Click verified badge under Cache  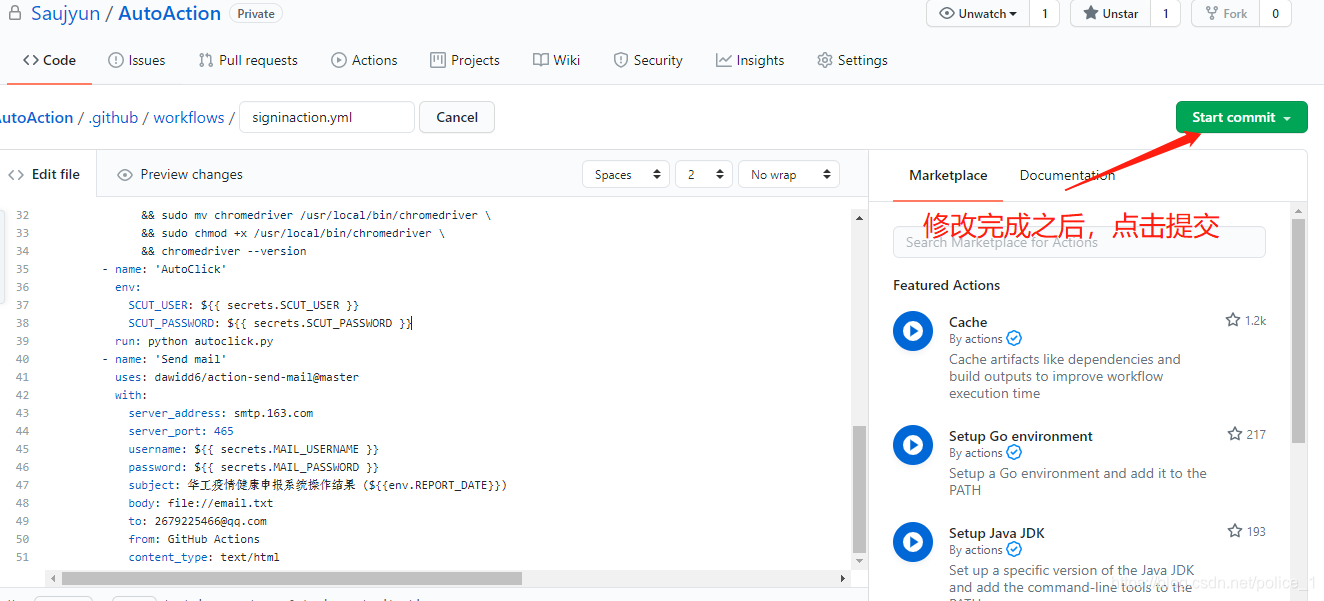click(x=1014, y=338)
